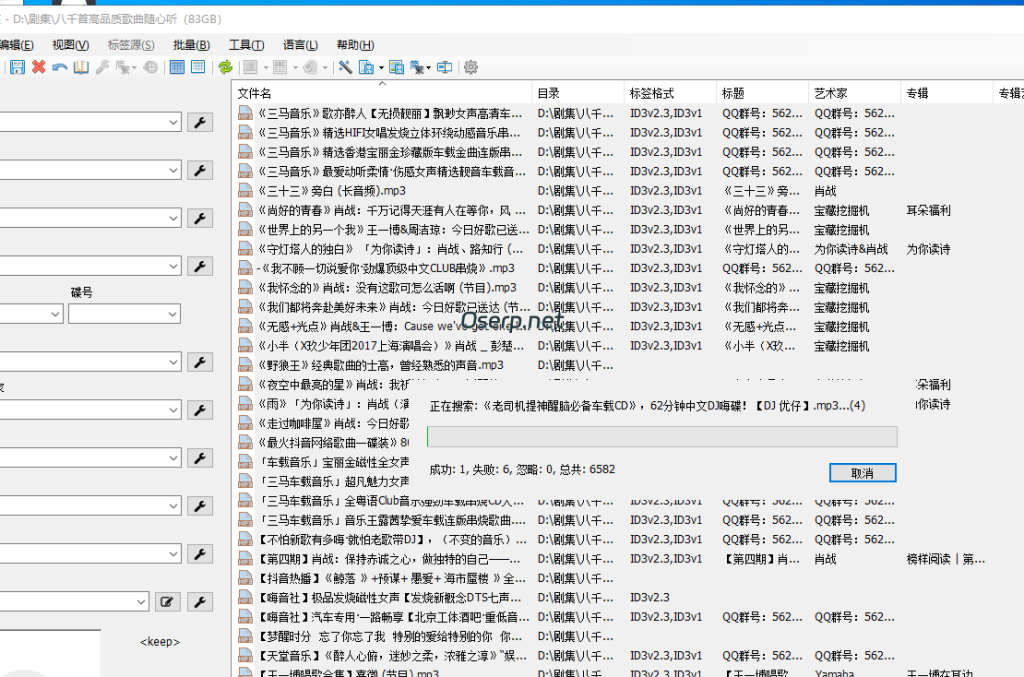This screenshot has height=677, width=1024.
Task: Open the 视图 menu
Action: point(69,46)
